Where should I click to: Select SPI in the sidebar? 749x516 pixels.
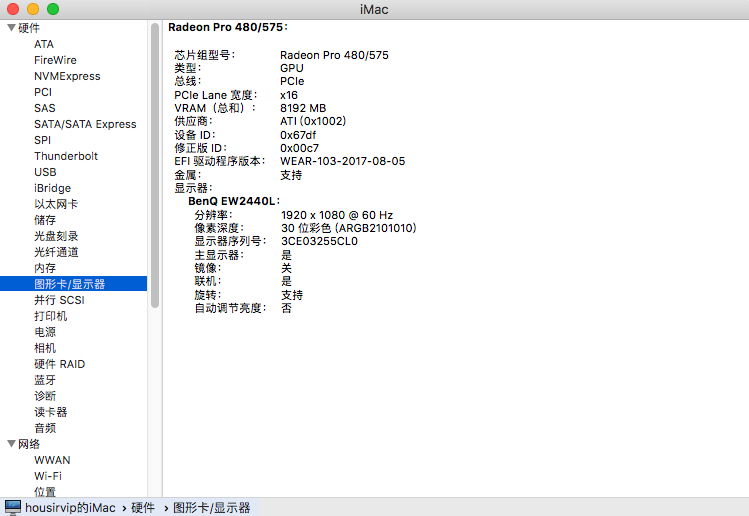click(43, 140)
